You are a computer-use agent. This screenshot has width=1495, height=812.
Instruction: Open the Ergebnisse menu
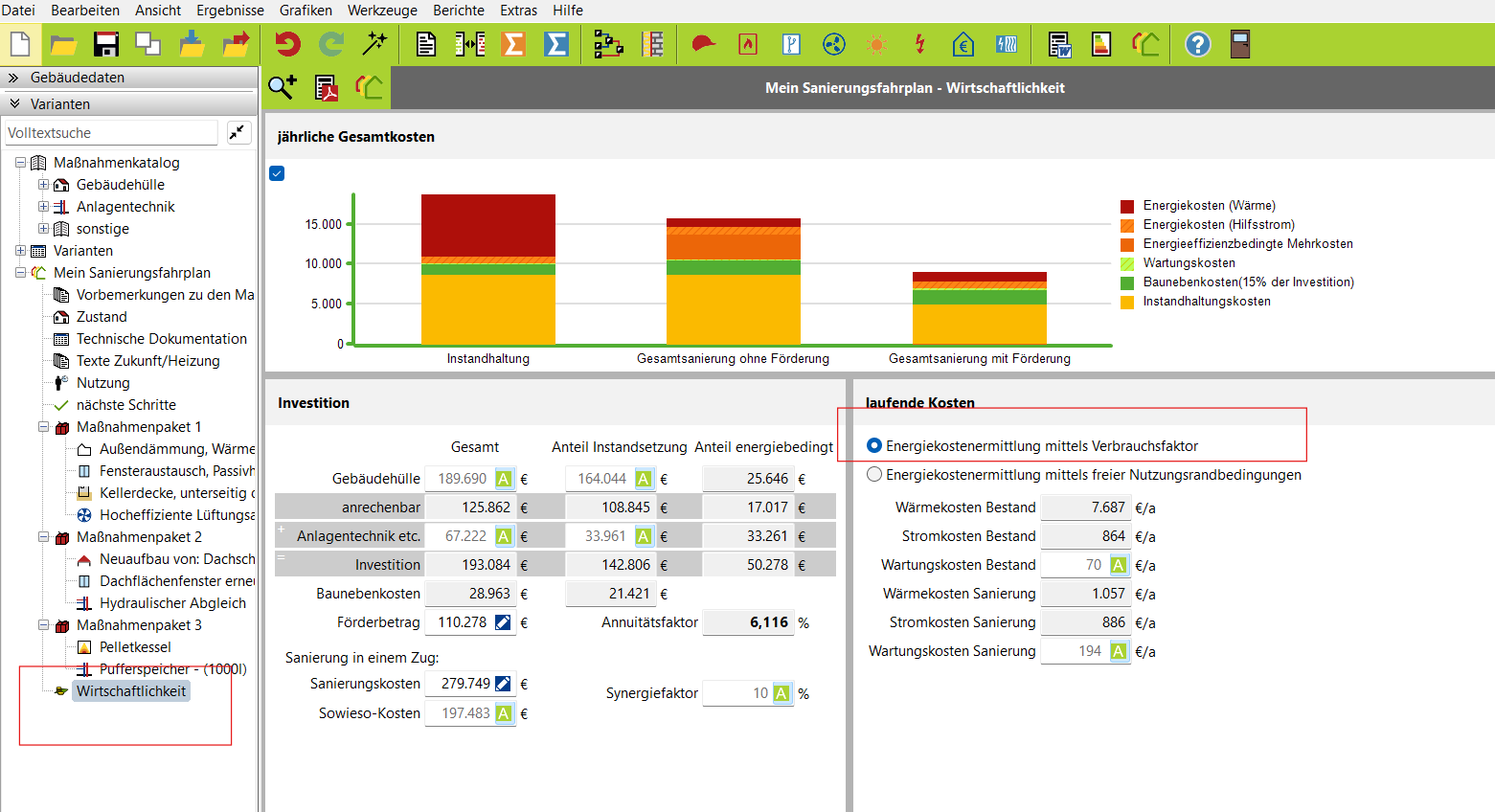click(x=230, y=11)
